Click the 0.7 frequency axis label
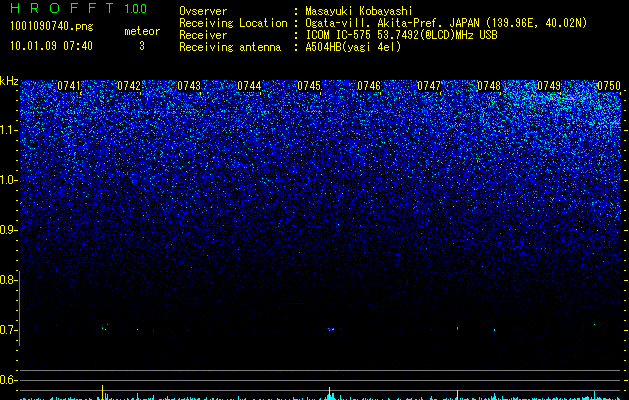Viewport: 629px width, 400px height. pos(8,330)
